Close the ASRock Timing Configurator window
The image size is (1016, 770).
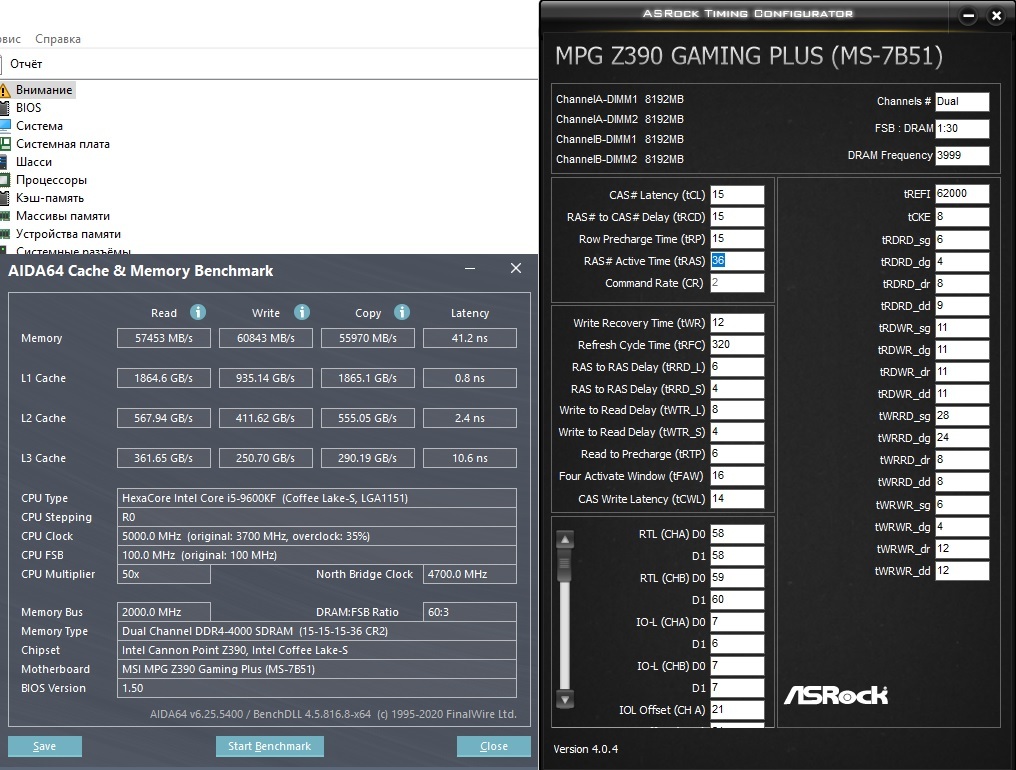click(997, 16)
